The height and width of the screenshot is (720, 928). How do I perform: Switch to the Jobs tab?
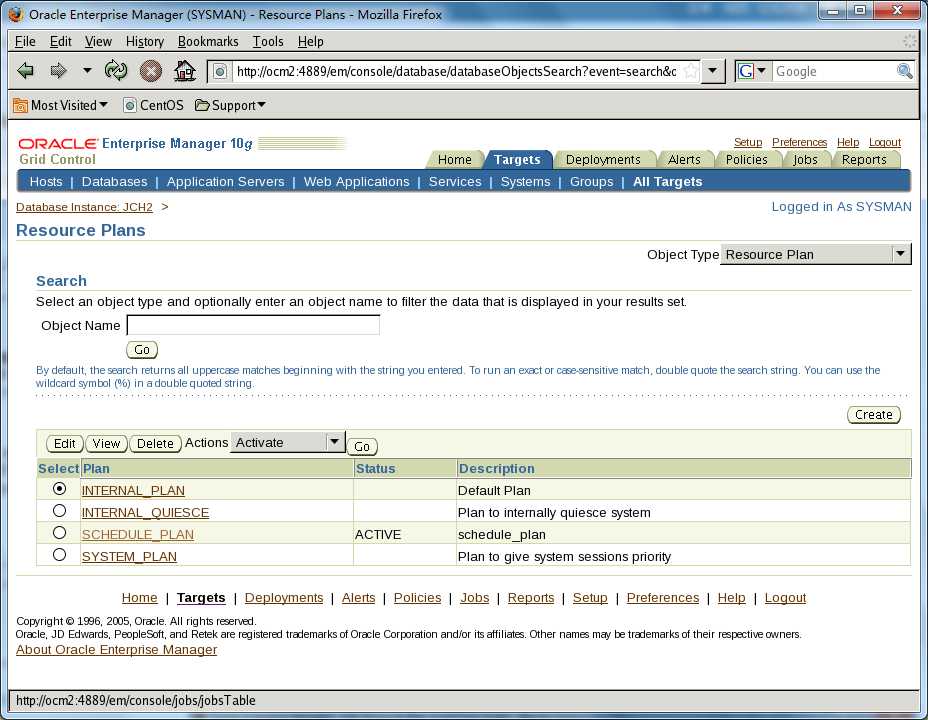(805, 160)
